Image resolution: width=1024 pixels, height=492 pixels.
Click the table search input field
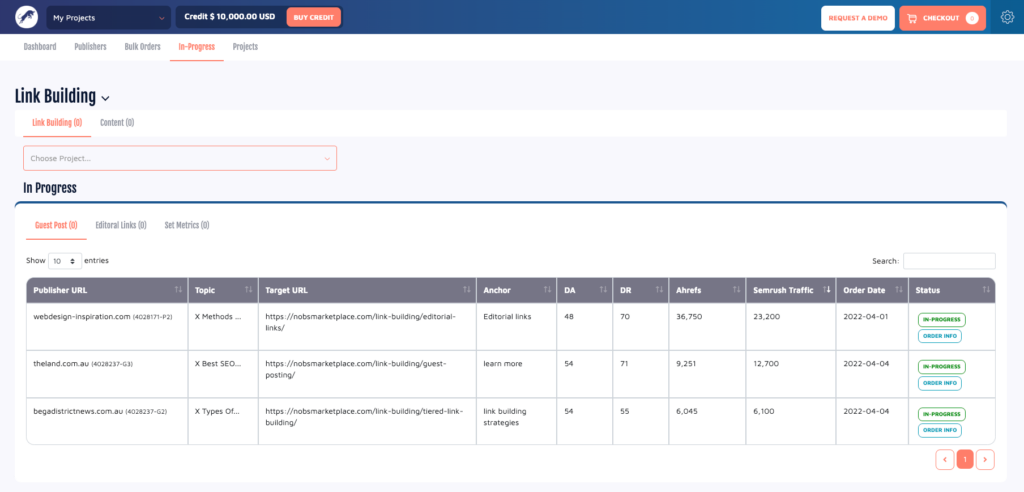point(948,261)
